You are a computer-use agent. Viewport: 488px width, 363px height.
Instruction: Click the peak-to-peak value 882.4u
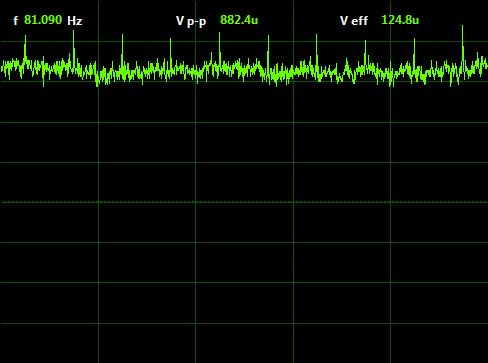[x=239, y=20]
